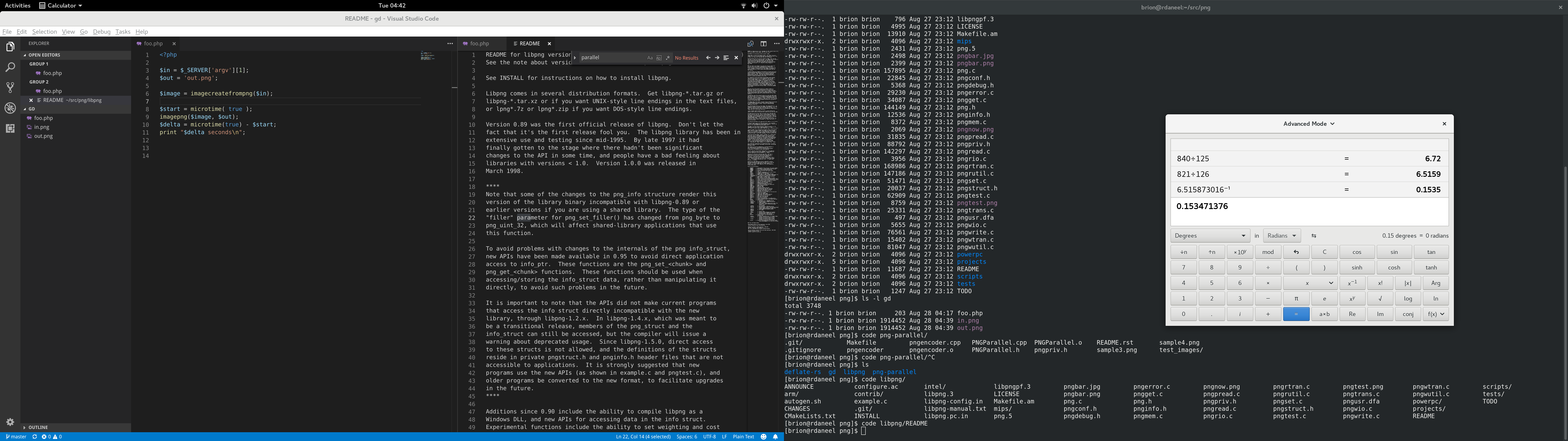The image size is (1568, 441).
Task: Click the sinh function button
Action: (1357, 267)
